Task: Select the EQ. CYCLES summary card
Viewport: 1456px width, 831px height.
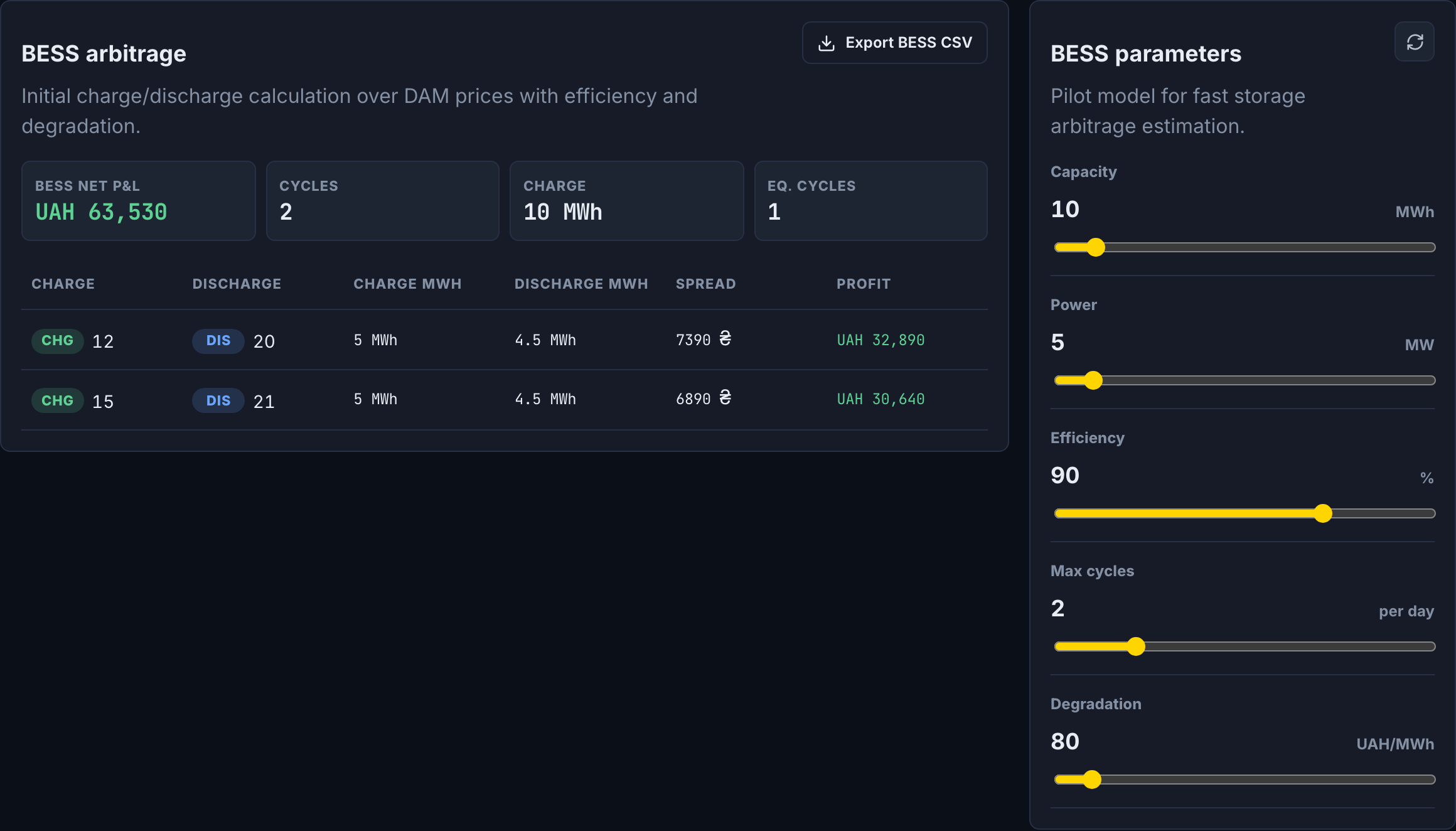Action: point(871,201)
